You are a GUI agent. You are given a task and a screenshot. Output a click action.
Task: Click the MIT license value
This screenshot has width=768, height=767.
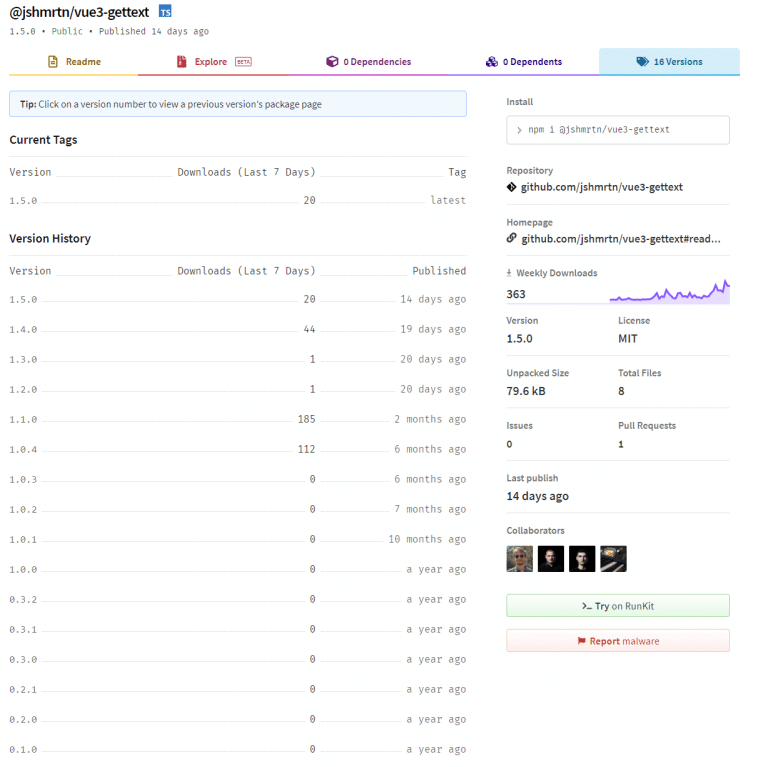(x=627, y=339)
